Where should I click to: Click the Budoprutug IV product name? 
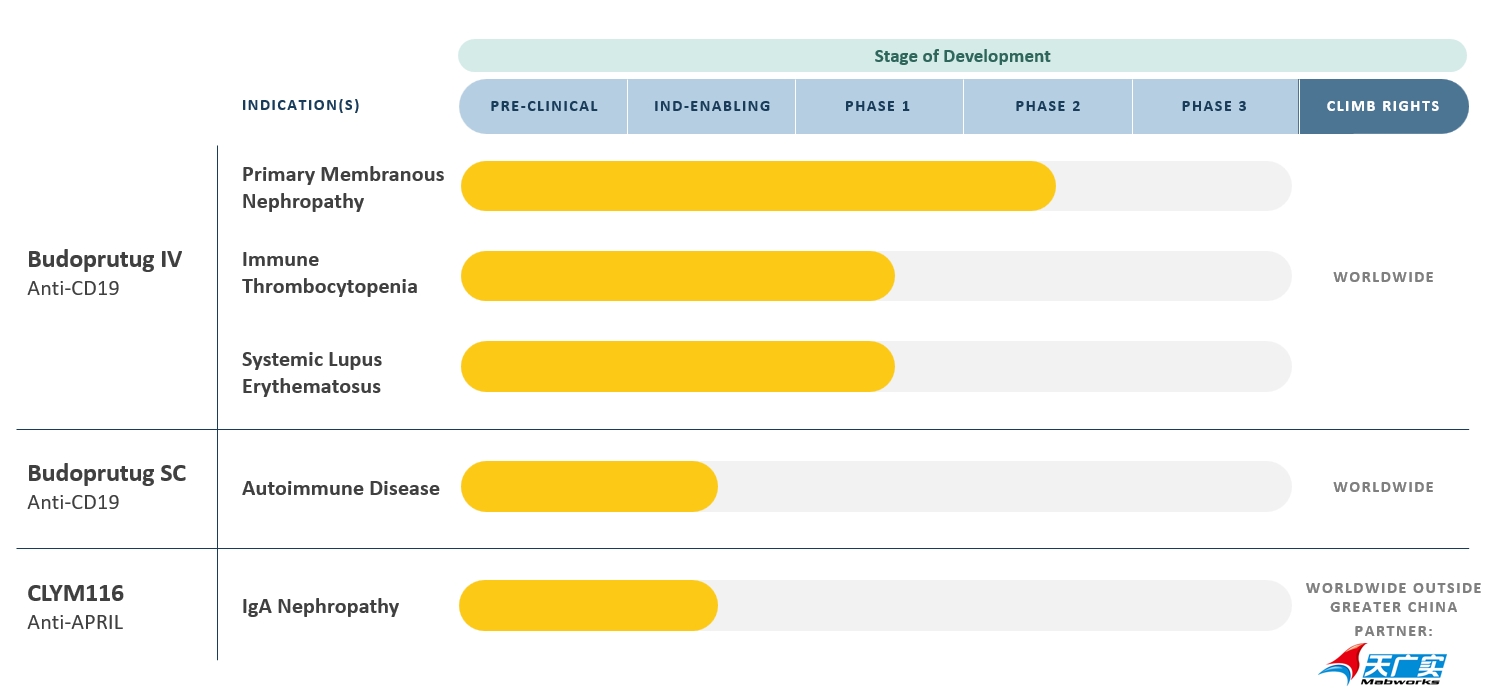pyautogui.click(x=104, y=259)
